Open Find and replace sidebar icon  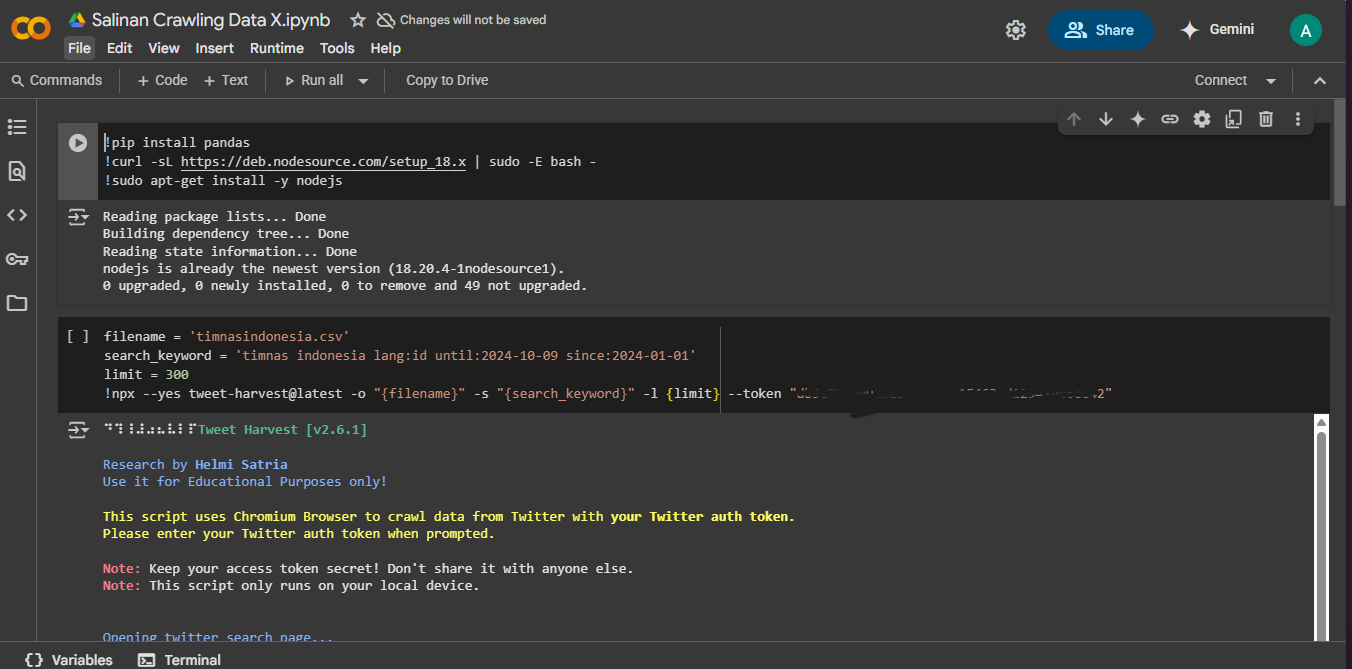tap(17, 171)
